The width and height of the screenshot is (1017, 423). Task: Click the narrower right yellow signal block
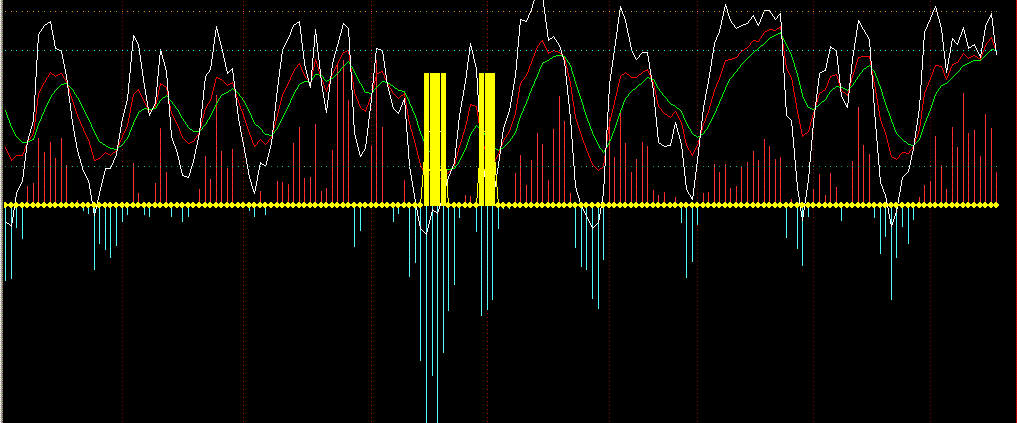(x=486, y=139)
